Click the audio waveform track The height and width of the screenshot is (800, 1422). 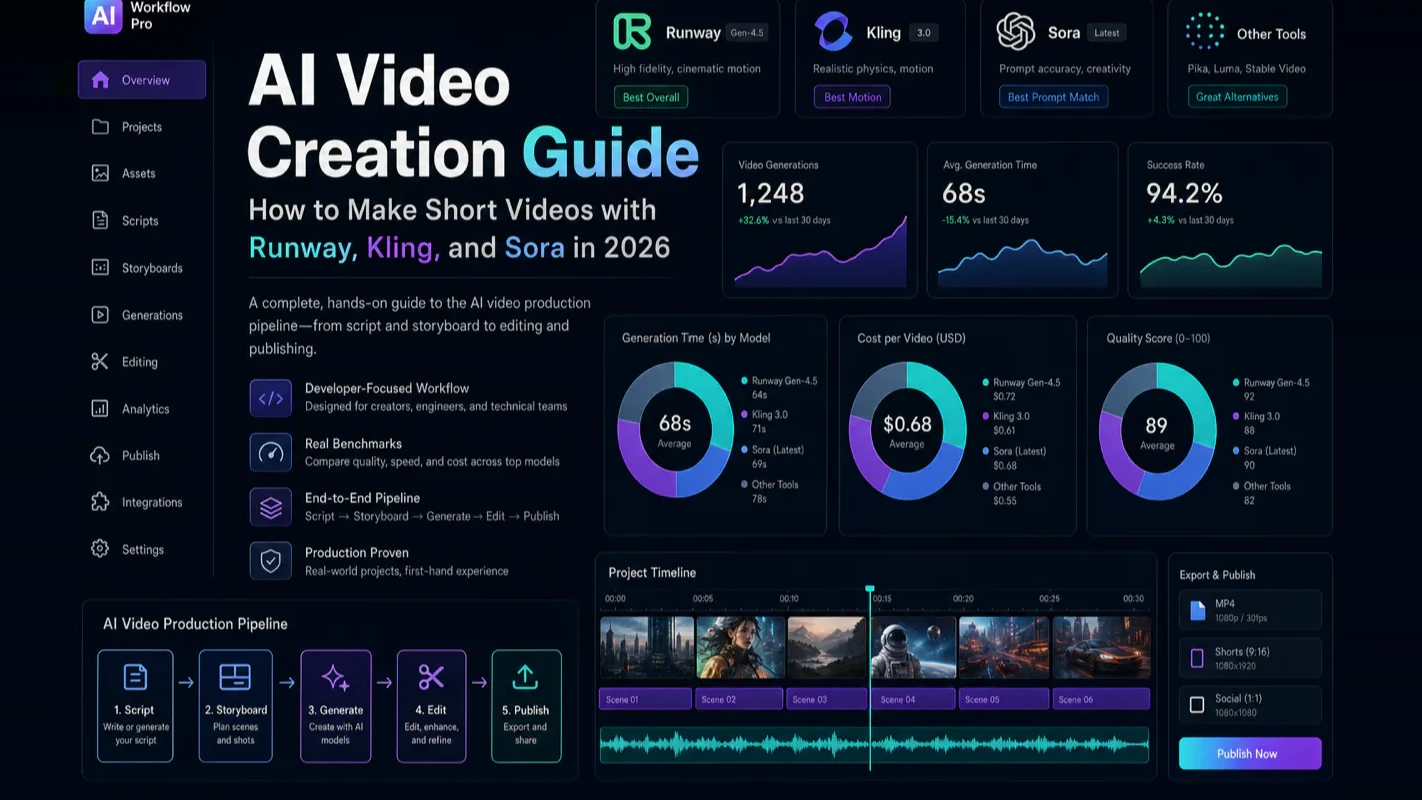[874, 745]
